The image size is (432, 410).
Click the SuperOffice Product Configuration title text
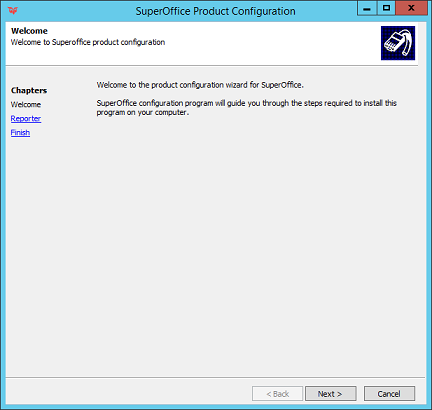(215, 11)
